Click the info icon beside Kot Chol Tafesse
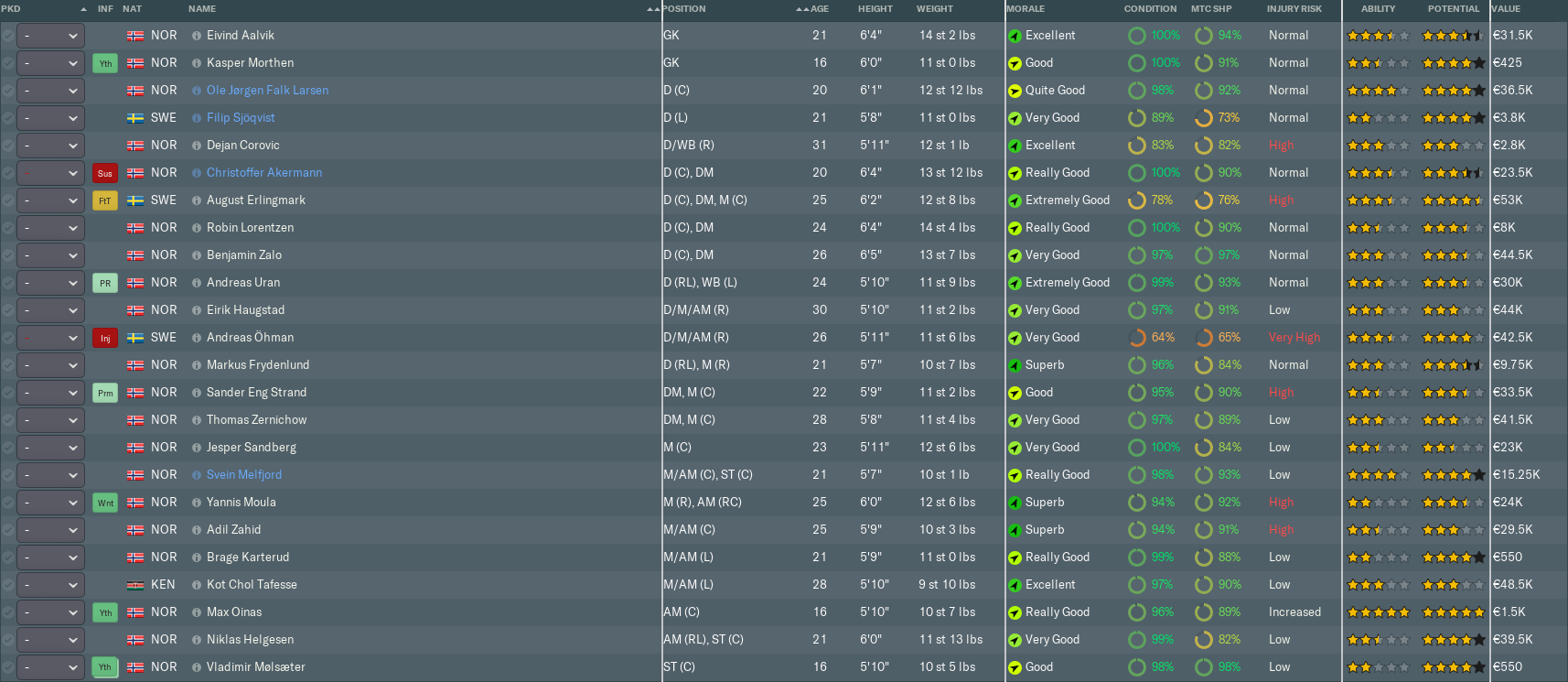The width and height of the screenshot is (1568, 682). pyautogui.click(x=197, y=585)
